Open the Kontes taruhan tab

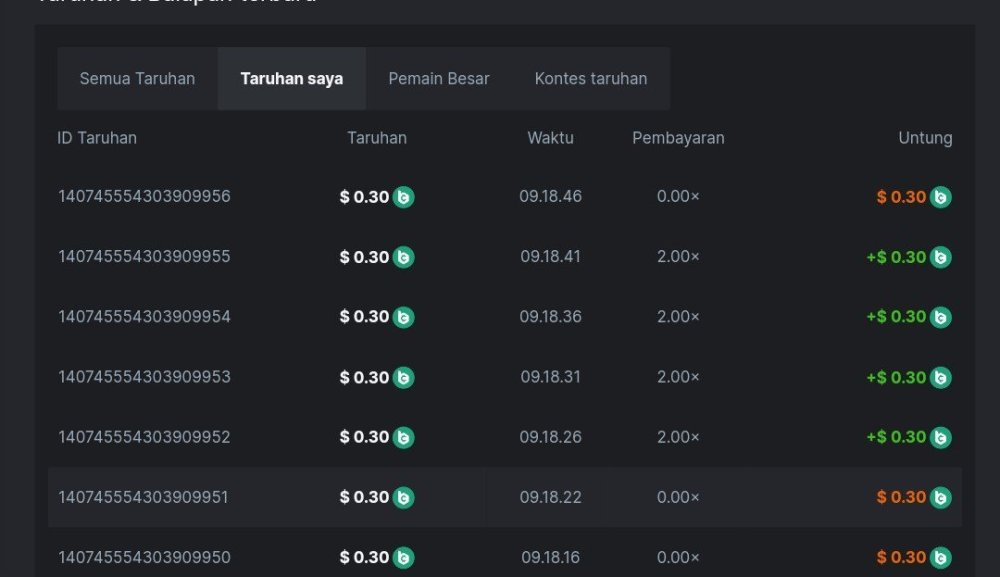click(x=590, y=78)
